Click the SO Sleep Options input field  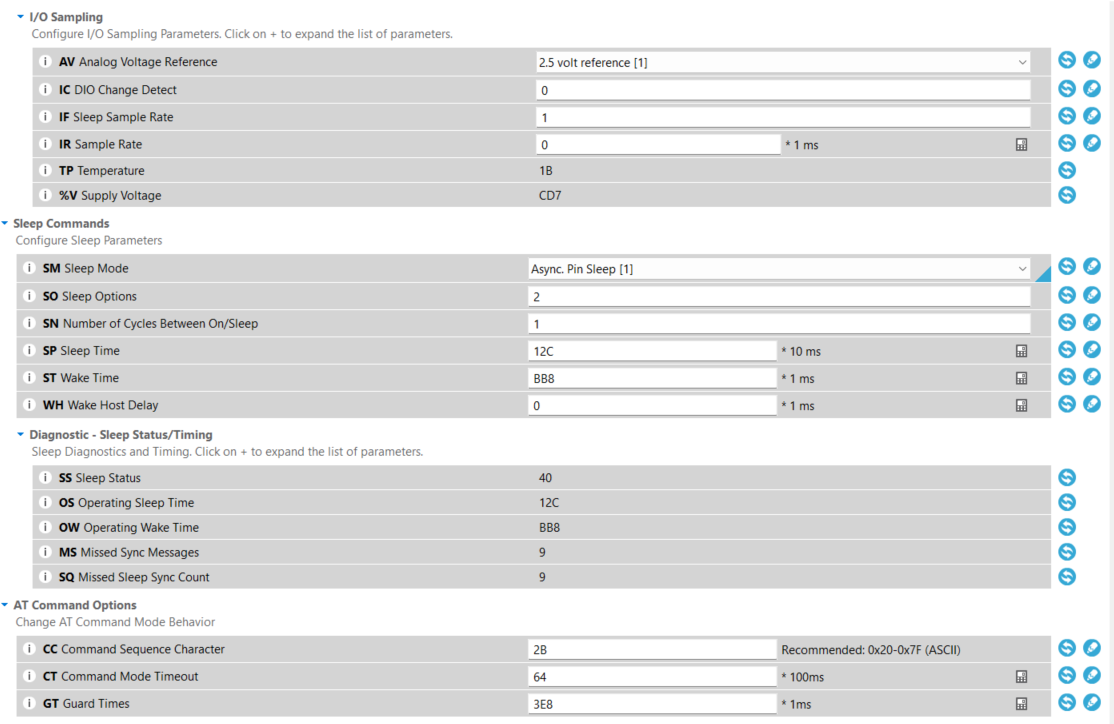778,297
